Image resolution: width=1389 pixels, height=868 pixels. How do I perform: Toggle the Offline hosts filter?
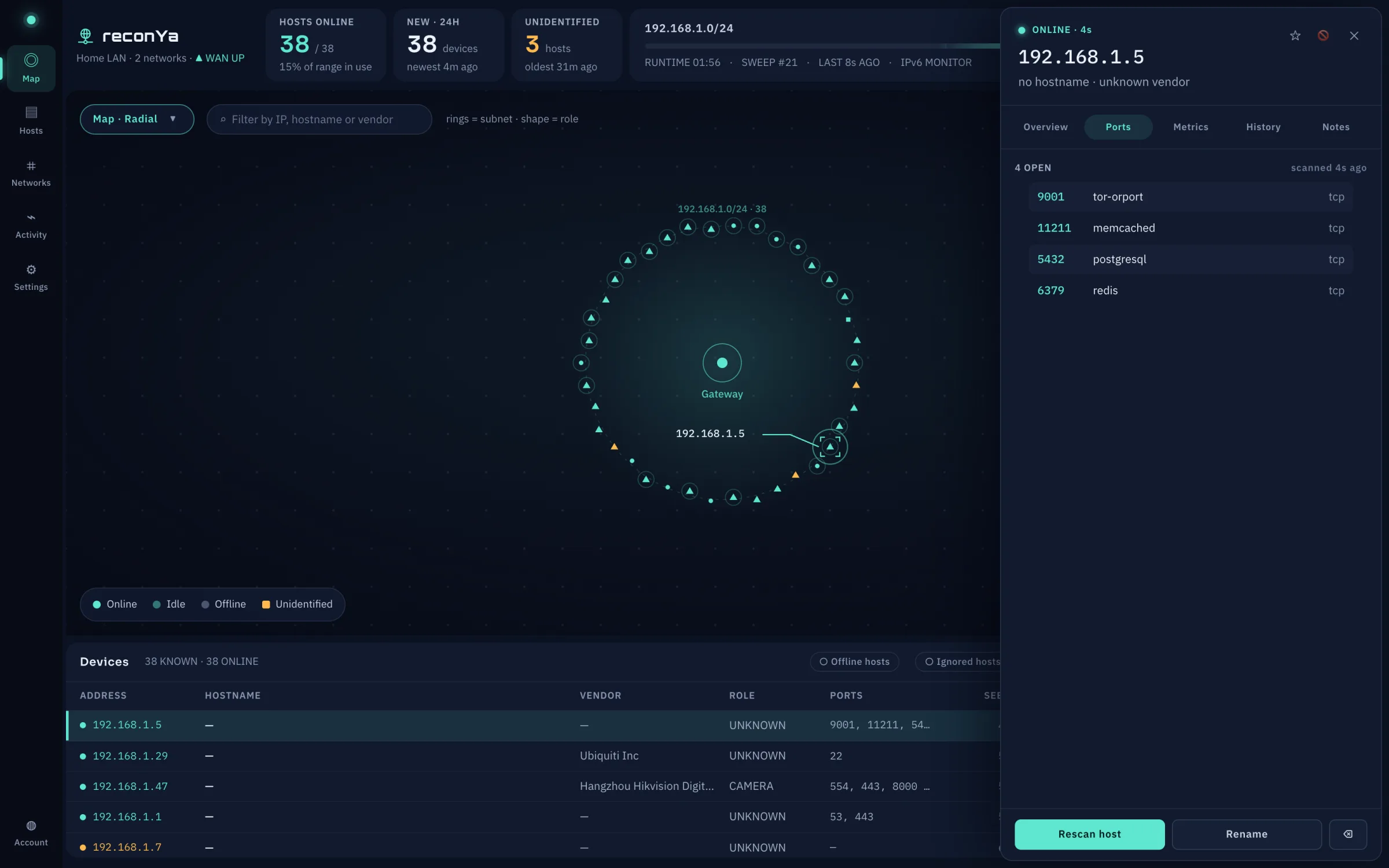(x=854, y=661)
